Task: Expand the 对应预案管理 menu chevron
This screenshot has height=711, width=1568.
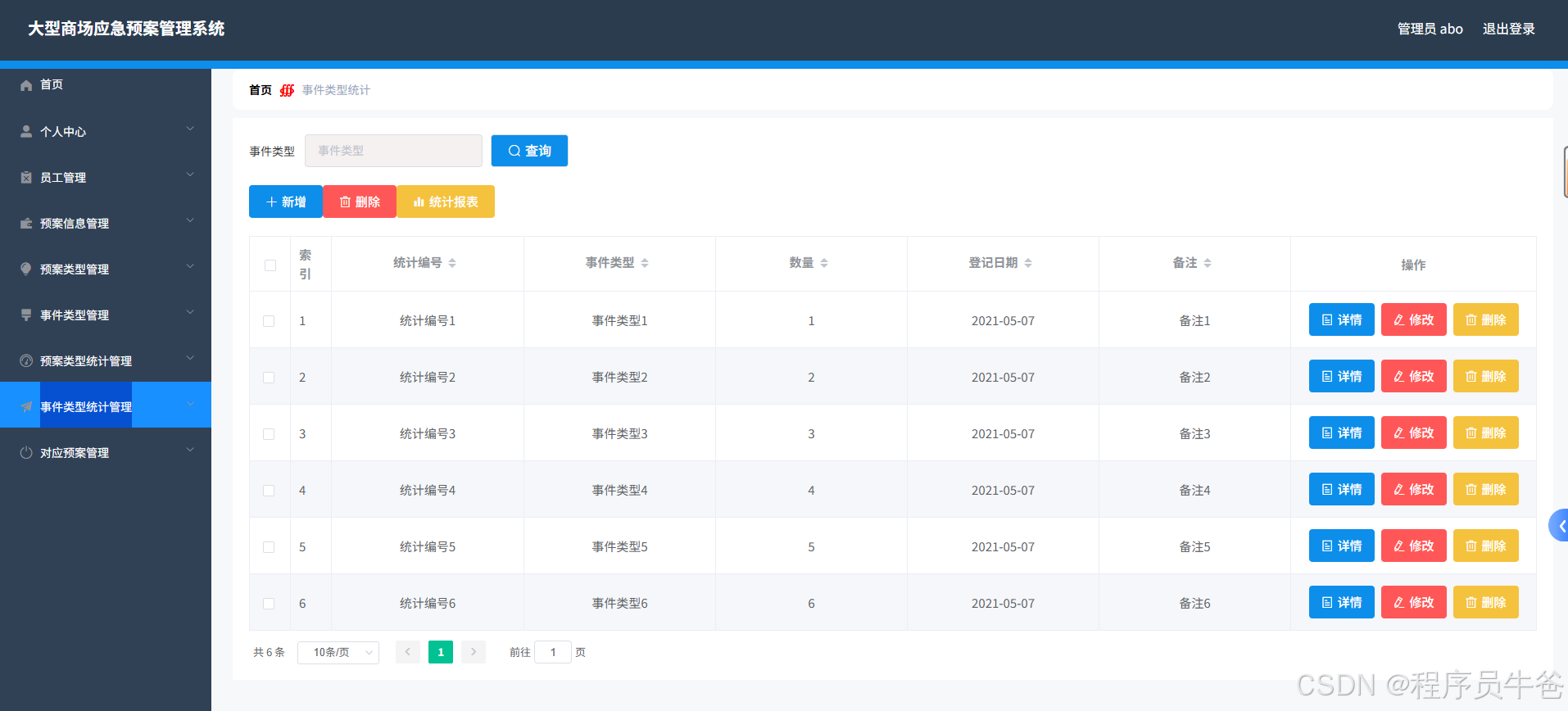Action: pyautogui.click(x=190, y=450)
